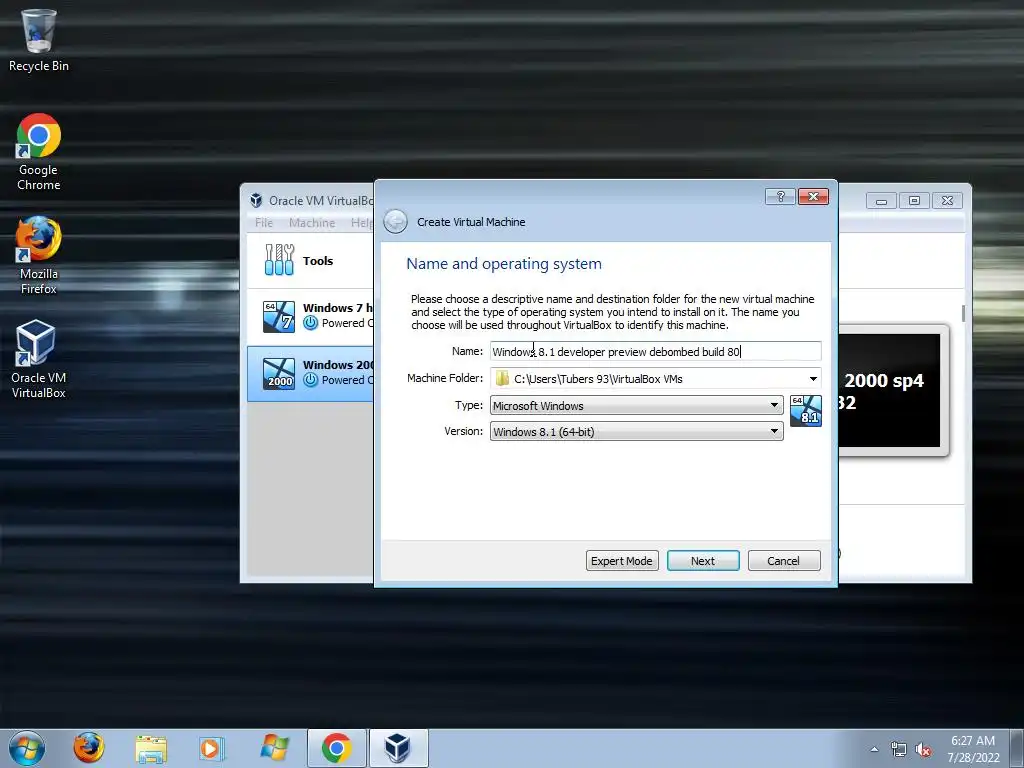Select the Google Chrome desktop shortcut
Image resolution: width=1024 pixels, height=768 pixels.
coord(39,152)
